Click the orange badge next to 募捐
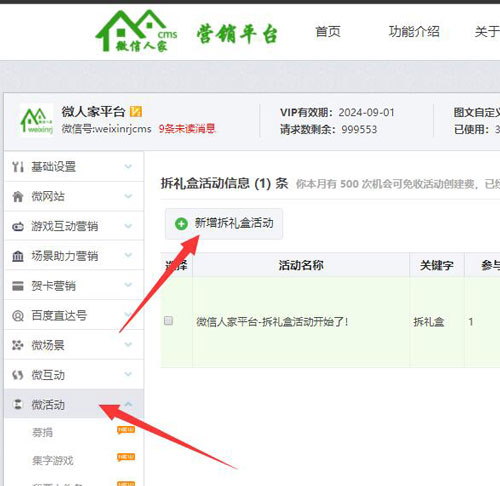 tap(126, 430)
